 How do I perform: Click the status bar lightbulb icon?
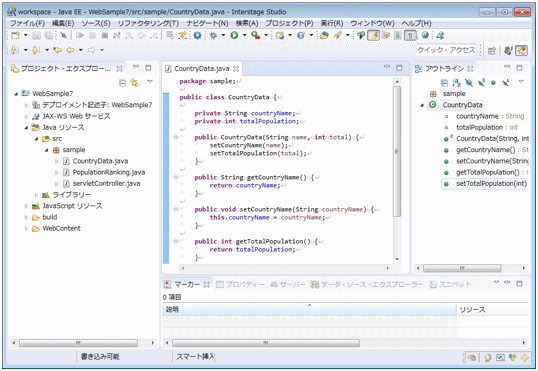coord(488,358)
